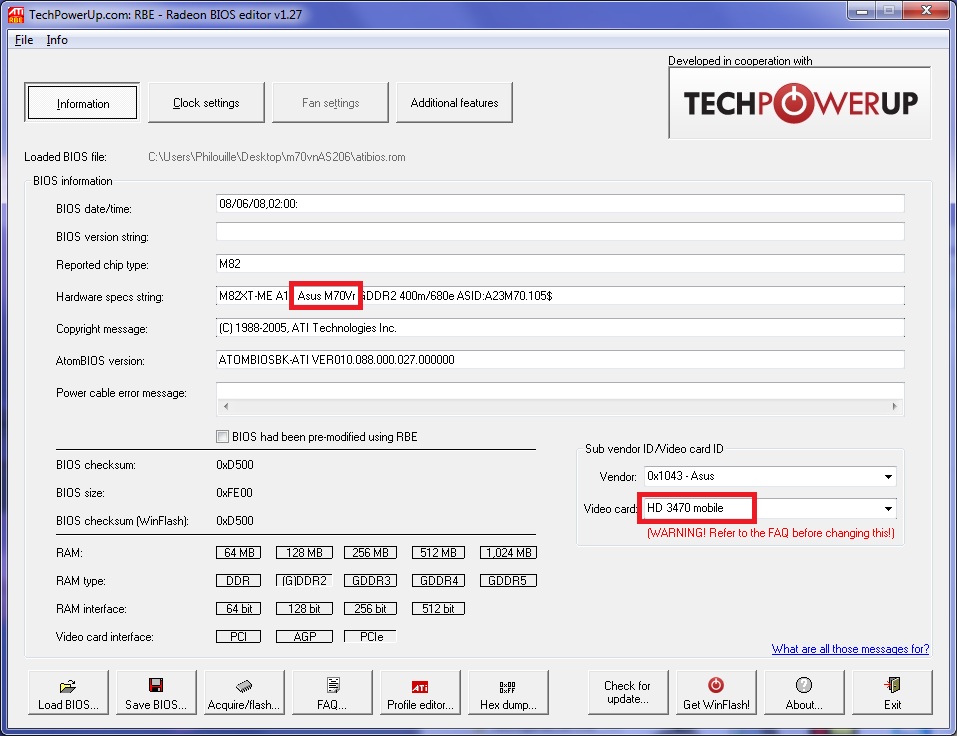
Task: Click the Exit door icon button
Action: tap(892, 686)
